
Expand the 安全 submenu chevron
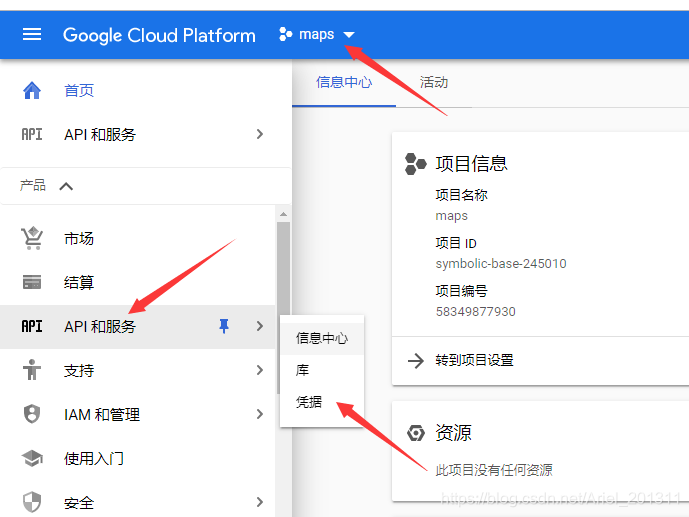click(260, 502)
